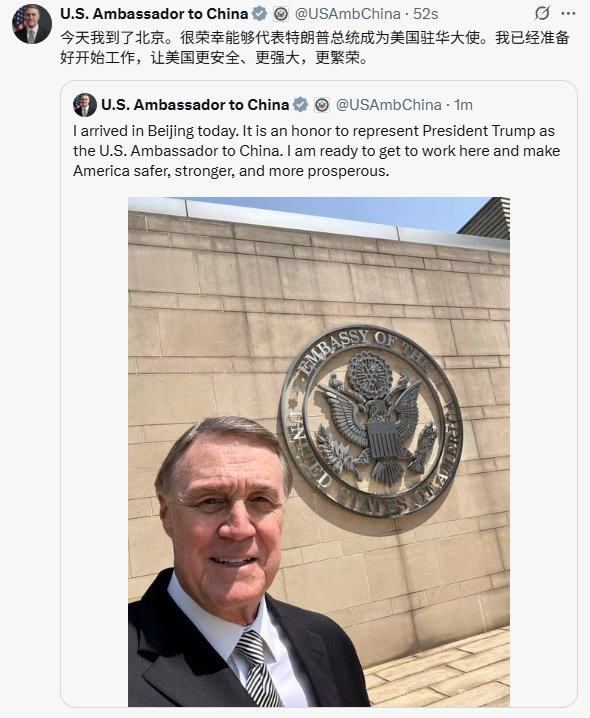
Task: Open the 52s timestamp permalink
Action: tap(426, 14)
